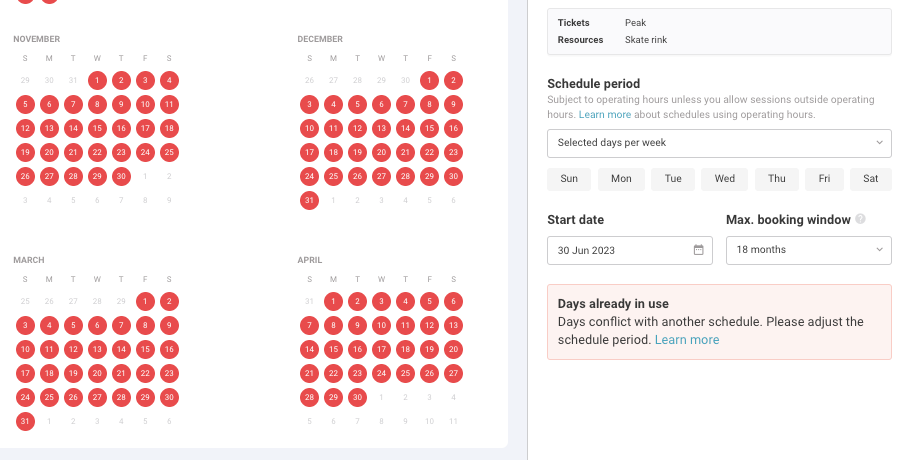Click Learn more in Days already in use alert
Screen dimensions: 901x460
(687, 340)
